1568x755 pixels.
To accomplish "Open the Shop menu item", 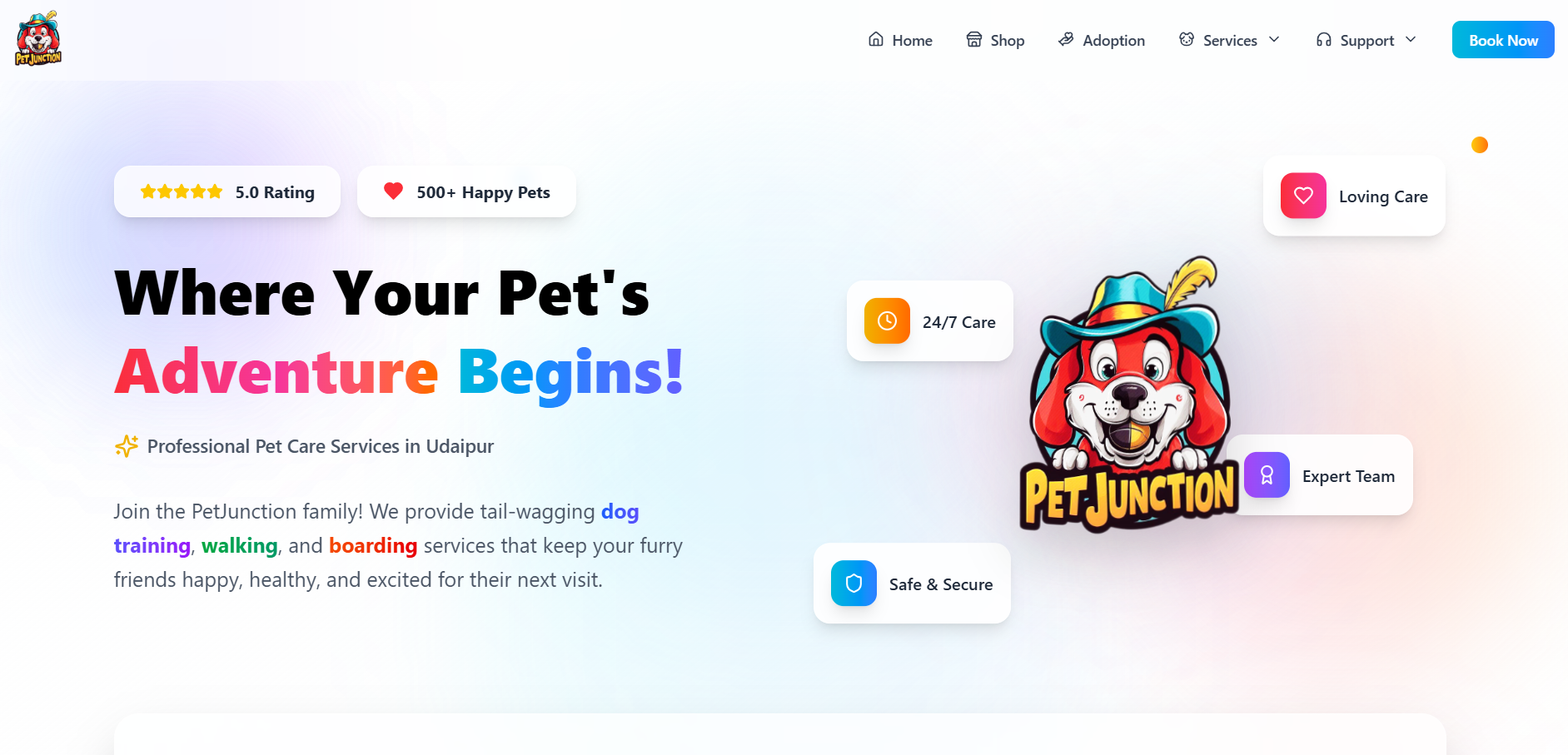I will tap(995, 40).
